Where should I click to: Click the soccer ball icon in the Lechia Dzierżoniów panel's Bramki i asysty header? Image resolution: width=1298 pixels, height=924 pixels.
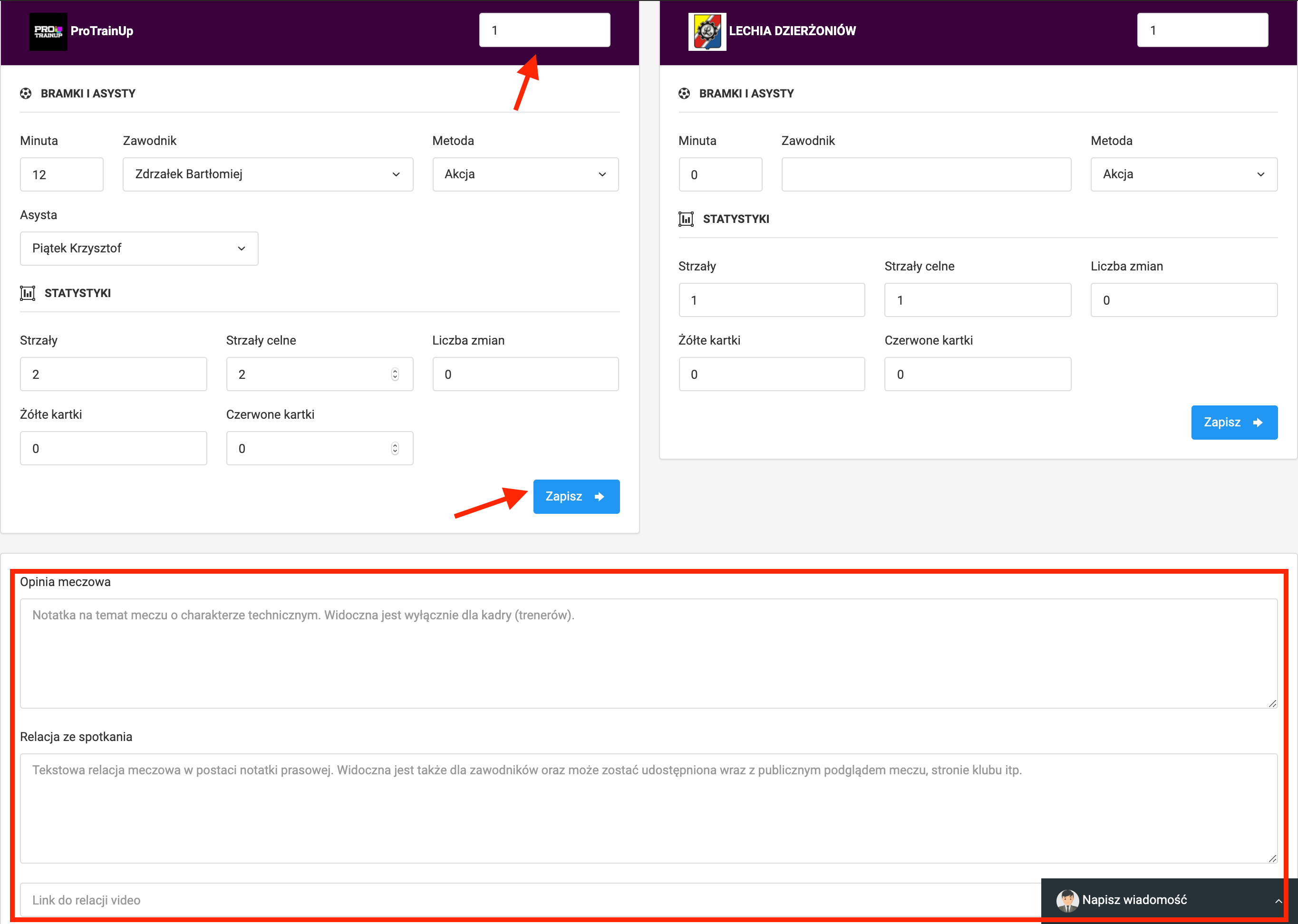(x=684, y=93)
